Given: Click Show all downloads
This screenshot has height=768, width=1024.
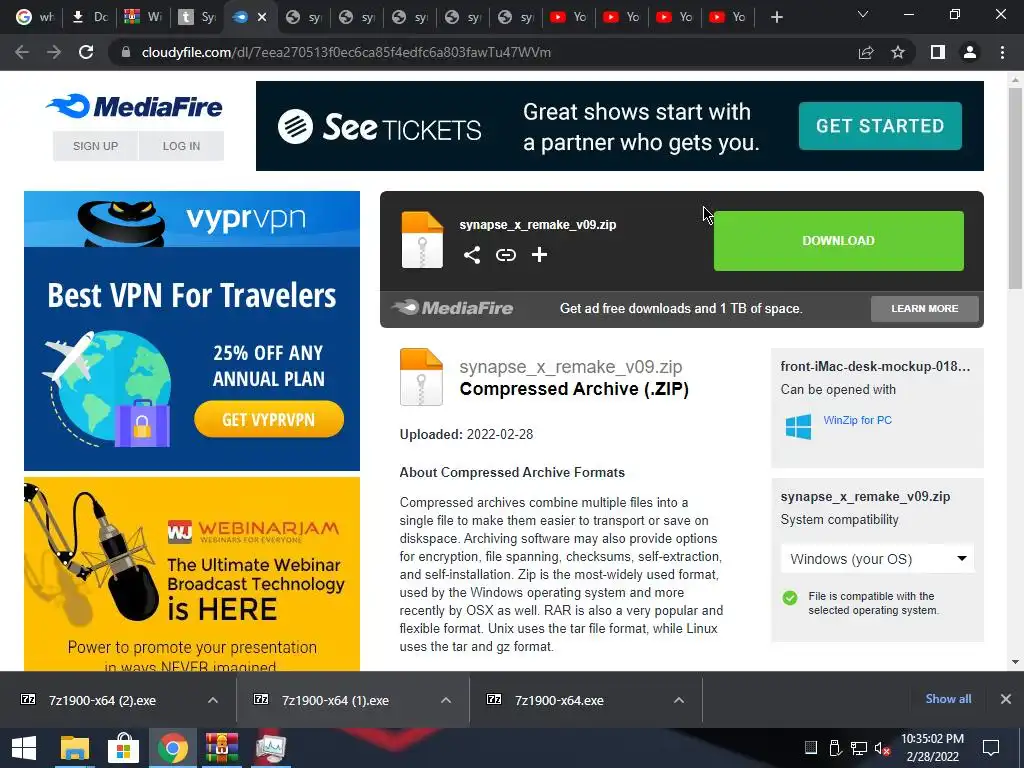Looking at the screenshot, I should click(948, 699).
